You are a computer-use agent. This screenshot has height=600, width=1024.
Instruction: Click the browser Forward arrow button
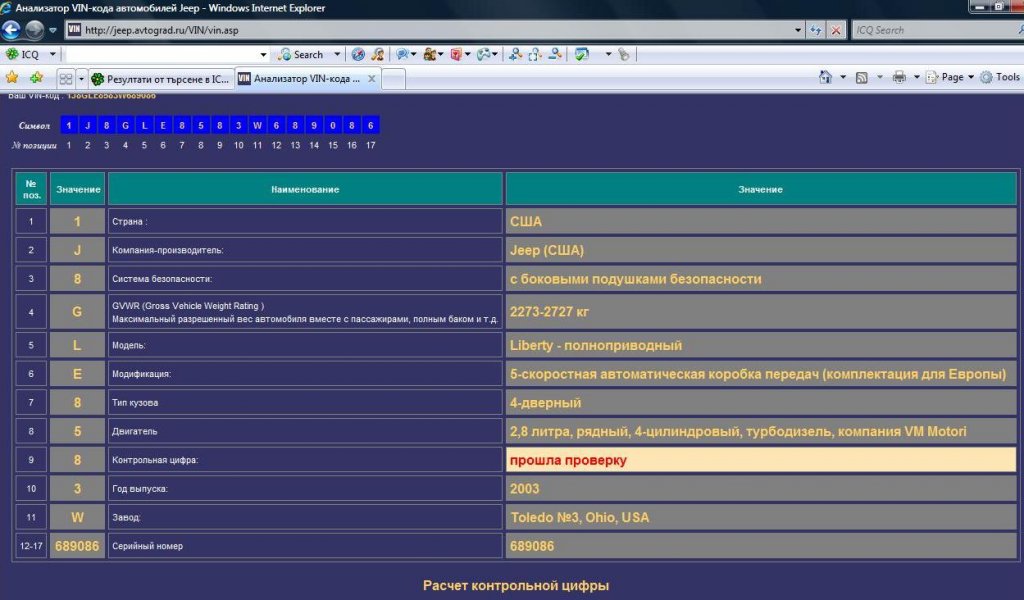point(34,30)
